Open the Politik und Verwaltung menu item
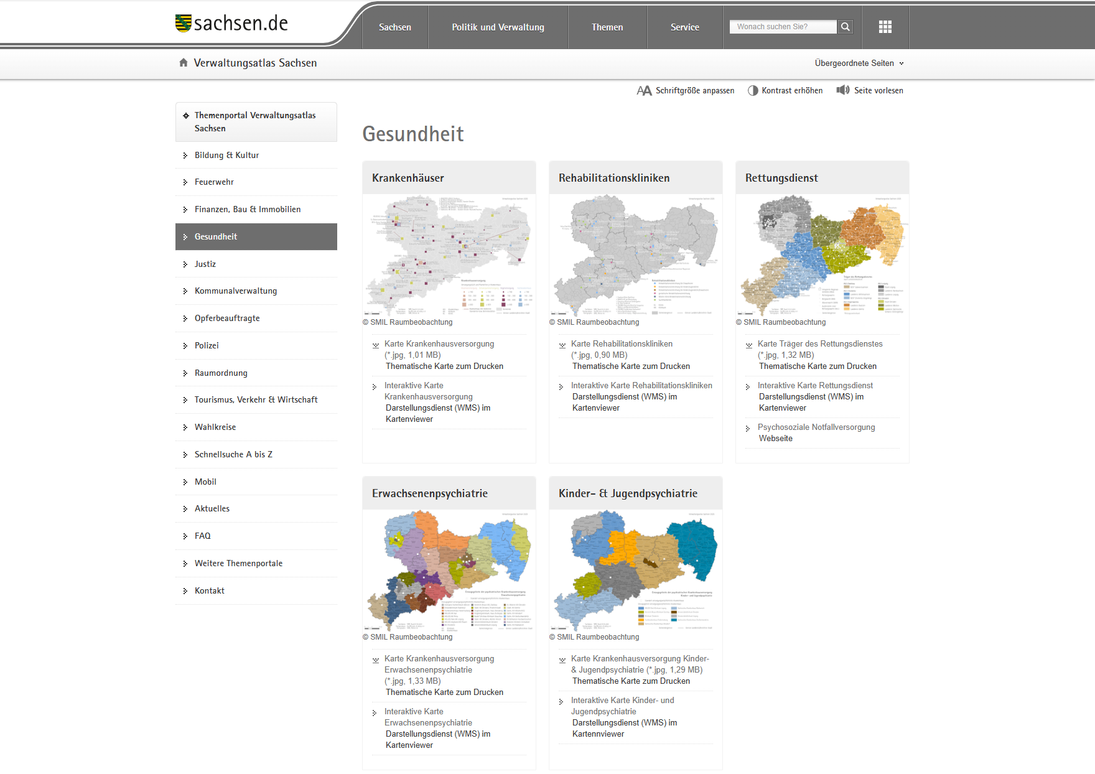The width and height of the screenshot is (1095, 774). [498, 27]
